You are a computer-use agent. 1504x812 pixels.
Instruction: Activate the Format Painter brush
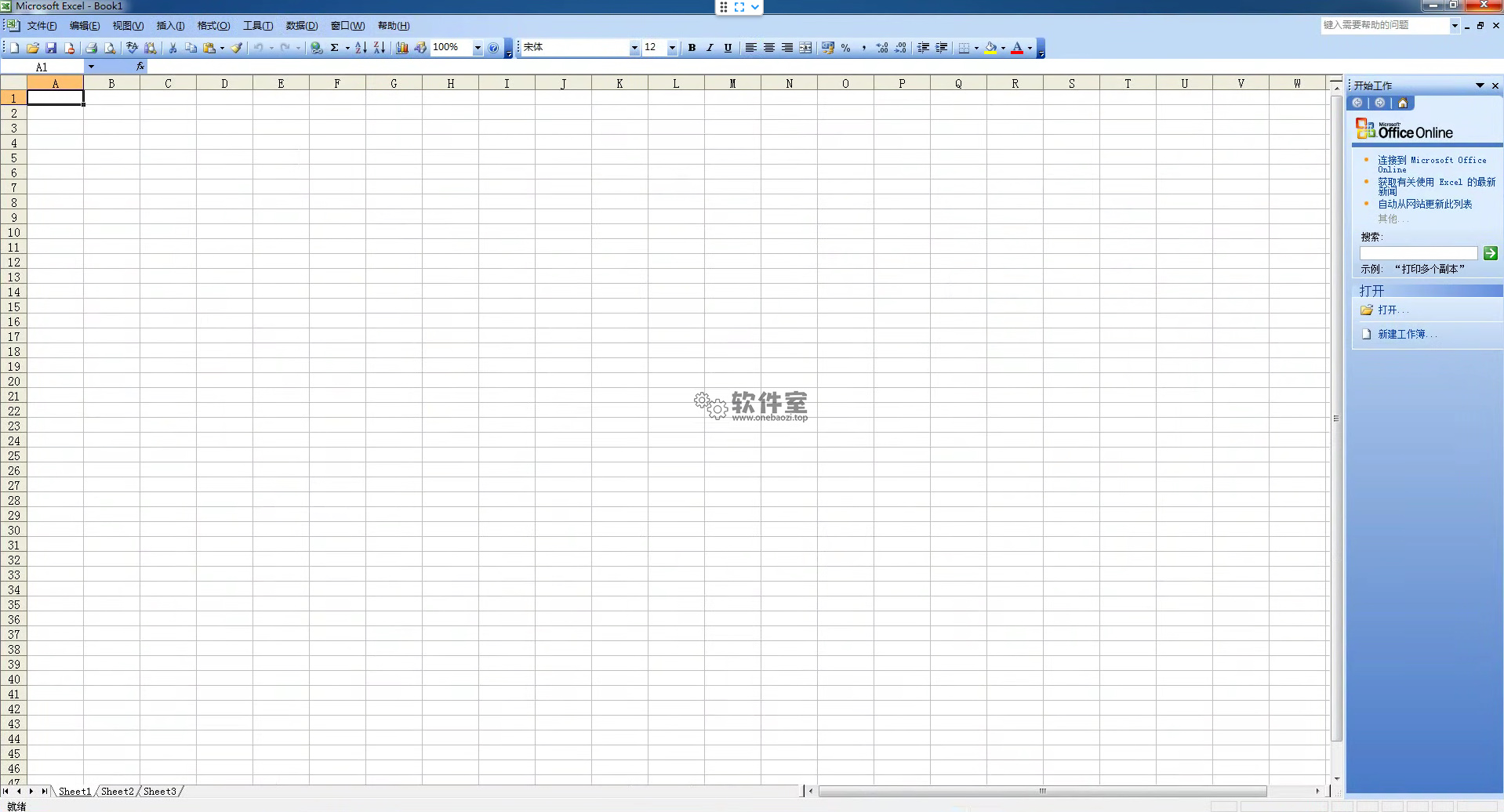(237, 48)
